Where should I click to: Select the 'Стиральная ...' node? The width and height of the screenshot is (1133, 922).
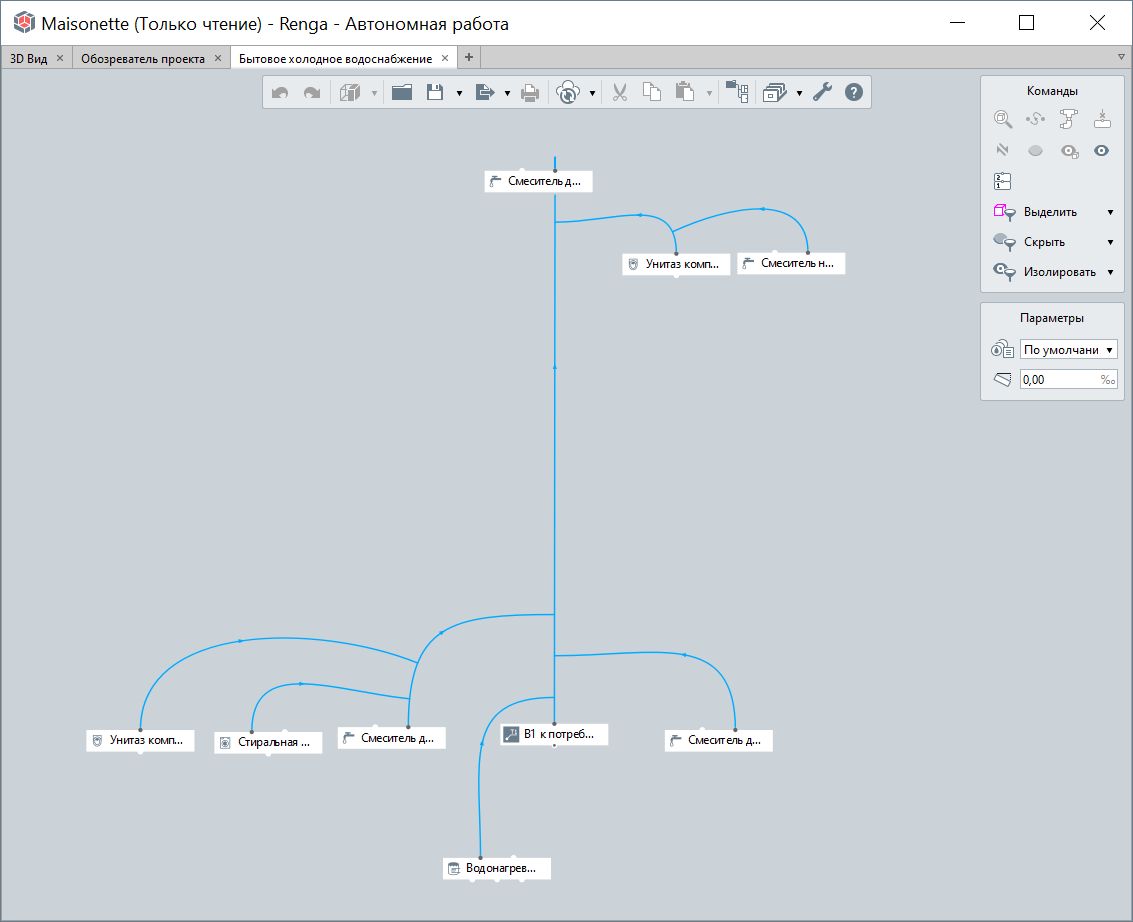(268, 742)
